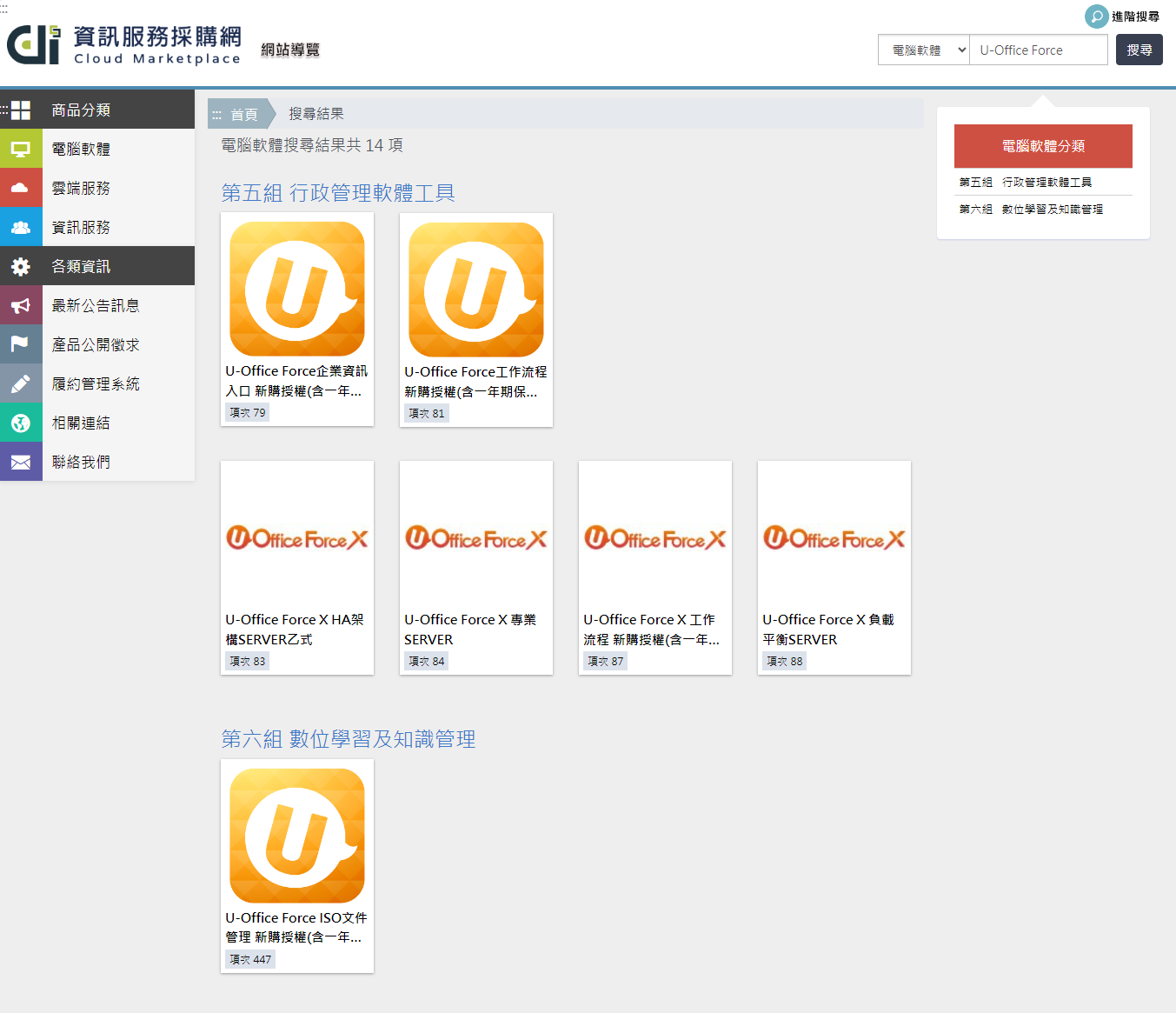This screenshot has width=1176, height=1013.
Task: Click the 項次 447 badge
Action: click(x=250, y=959)
